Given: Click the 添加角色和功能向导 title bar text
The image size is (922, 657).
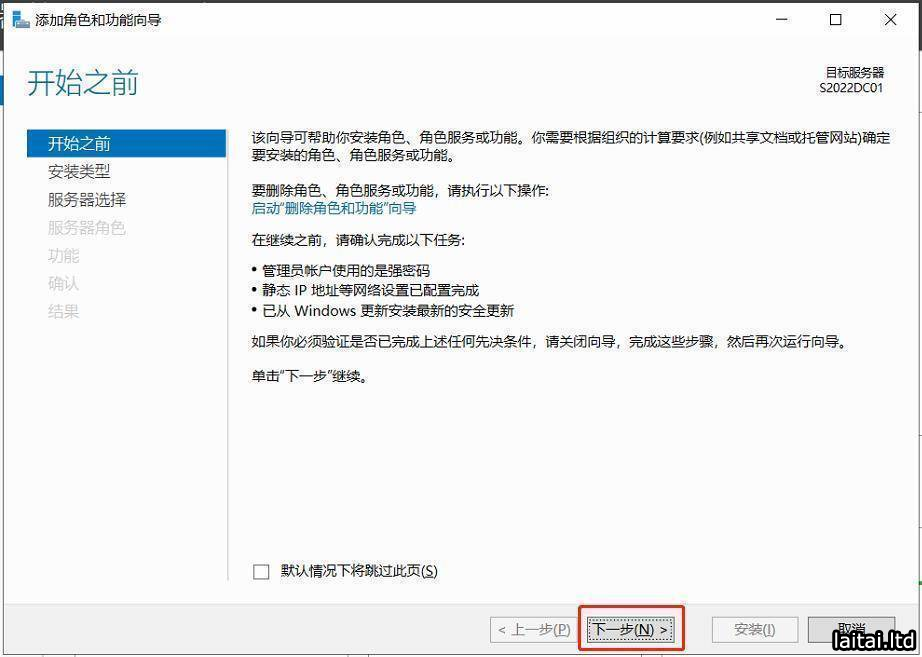Looking at the screenshot, I should point(98,20).
